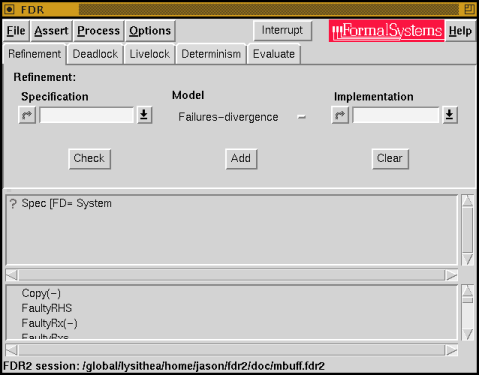This screenshot has width=479, height=375.
Task: Click the question mark status of Spec assertion
Action: pos(13,204)
